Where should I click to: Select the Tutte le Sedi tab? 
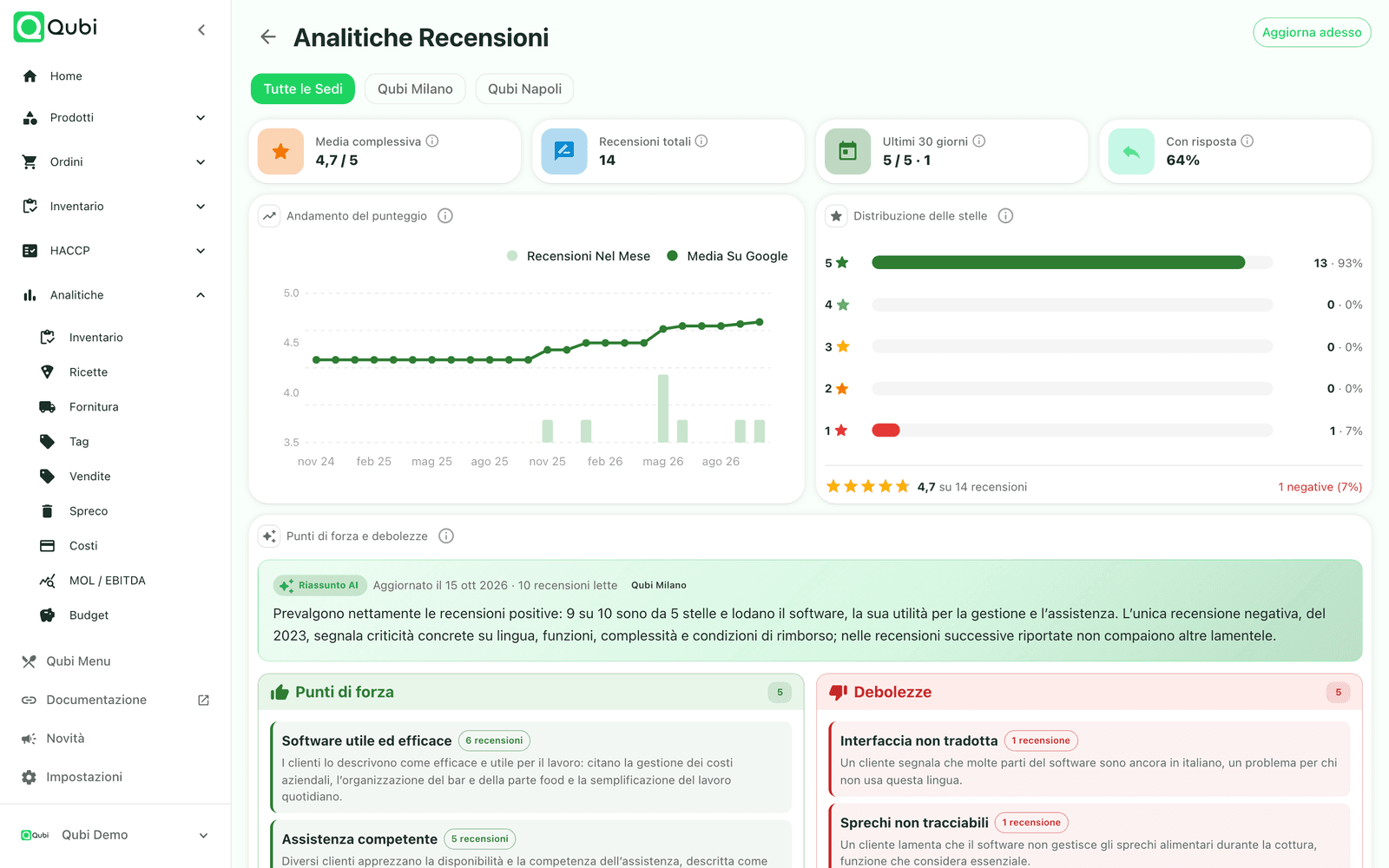(x=303, y=89)
